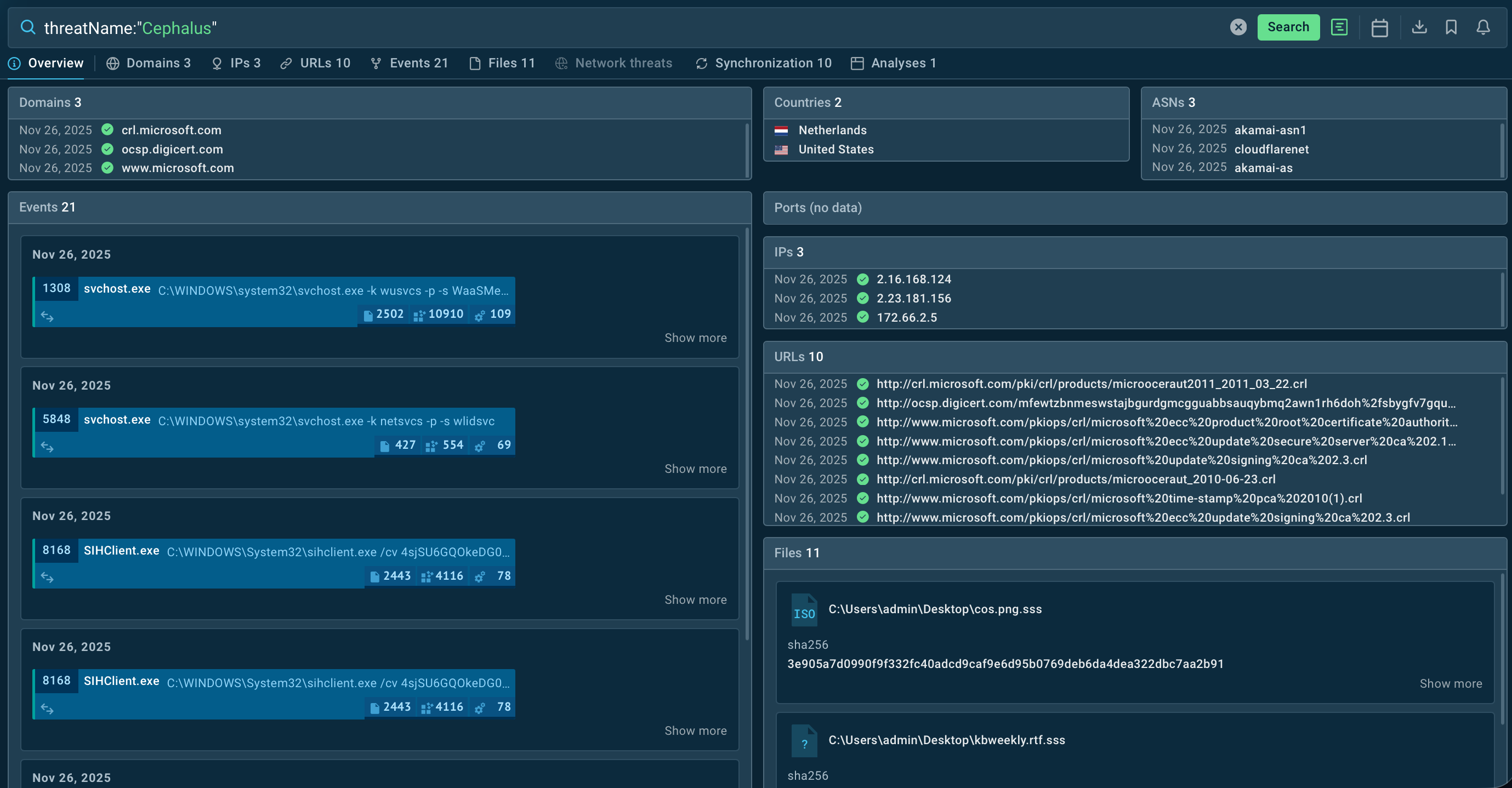Click IP address 172.66.2.5
Viewport: 1512px width, 788px height.
pyautogui.click(x=906, y=317)
